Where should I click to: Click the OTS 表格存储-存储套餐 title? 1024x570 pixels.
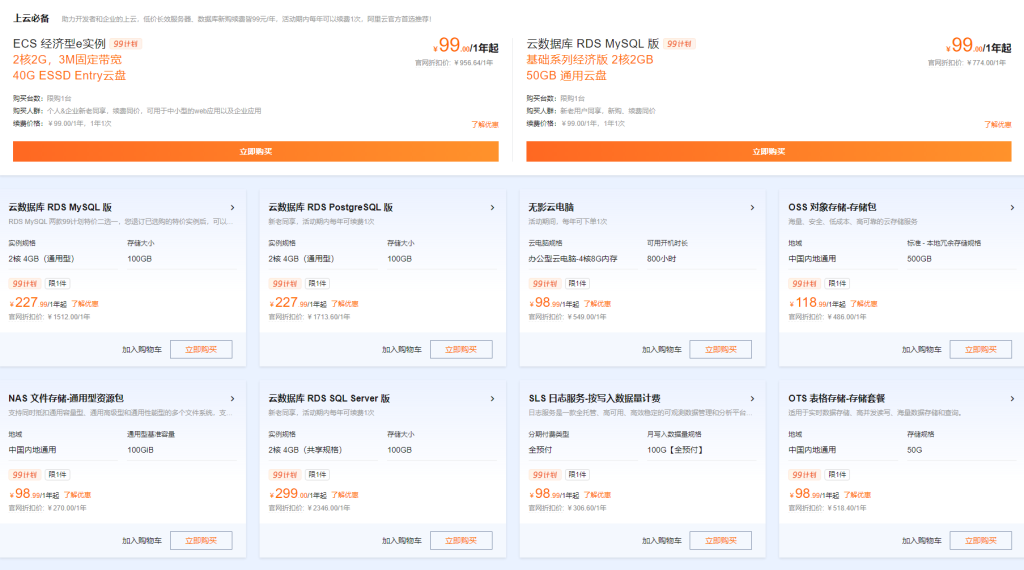tap(837, 399)
